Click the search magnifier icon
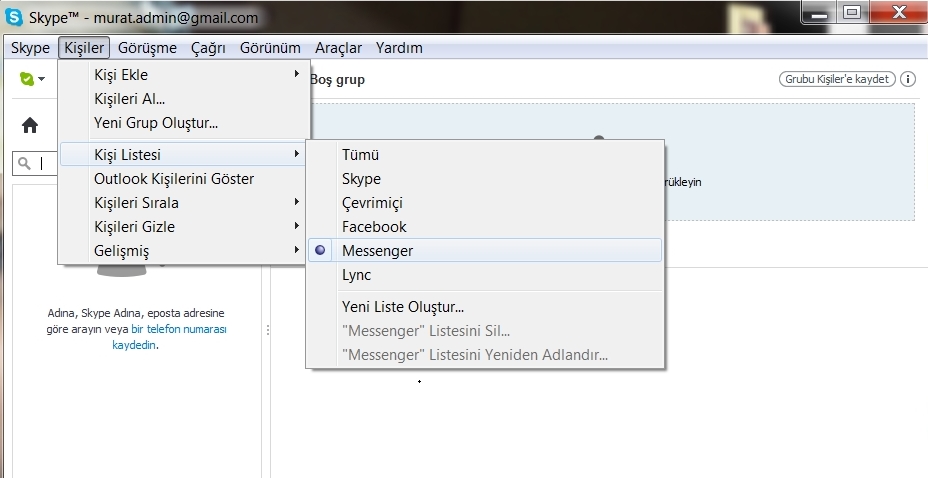928x478 pixels. tap(24, 163)
